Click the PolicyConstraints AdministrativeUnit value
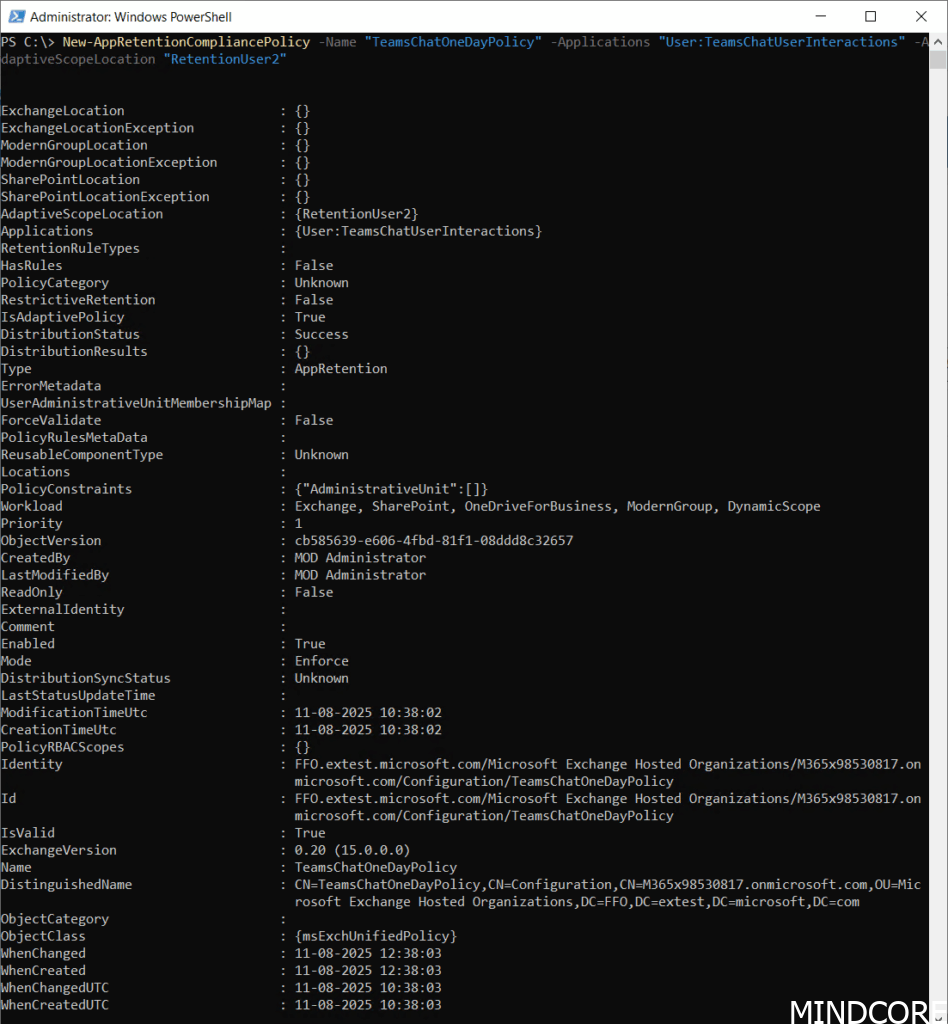Image resolution: width=948 pixels, height=1024 pixels. pos(391,489)
